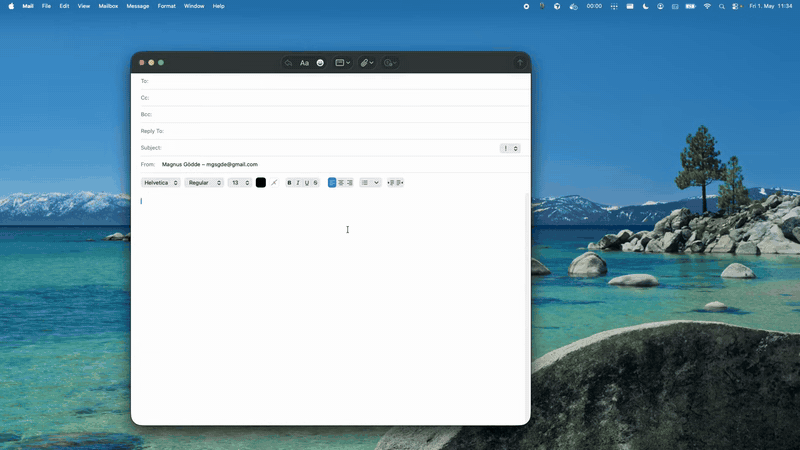Click the screen recording status icon
800x450 pixels.
click(x=526, y=6)
